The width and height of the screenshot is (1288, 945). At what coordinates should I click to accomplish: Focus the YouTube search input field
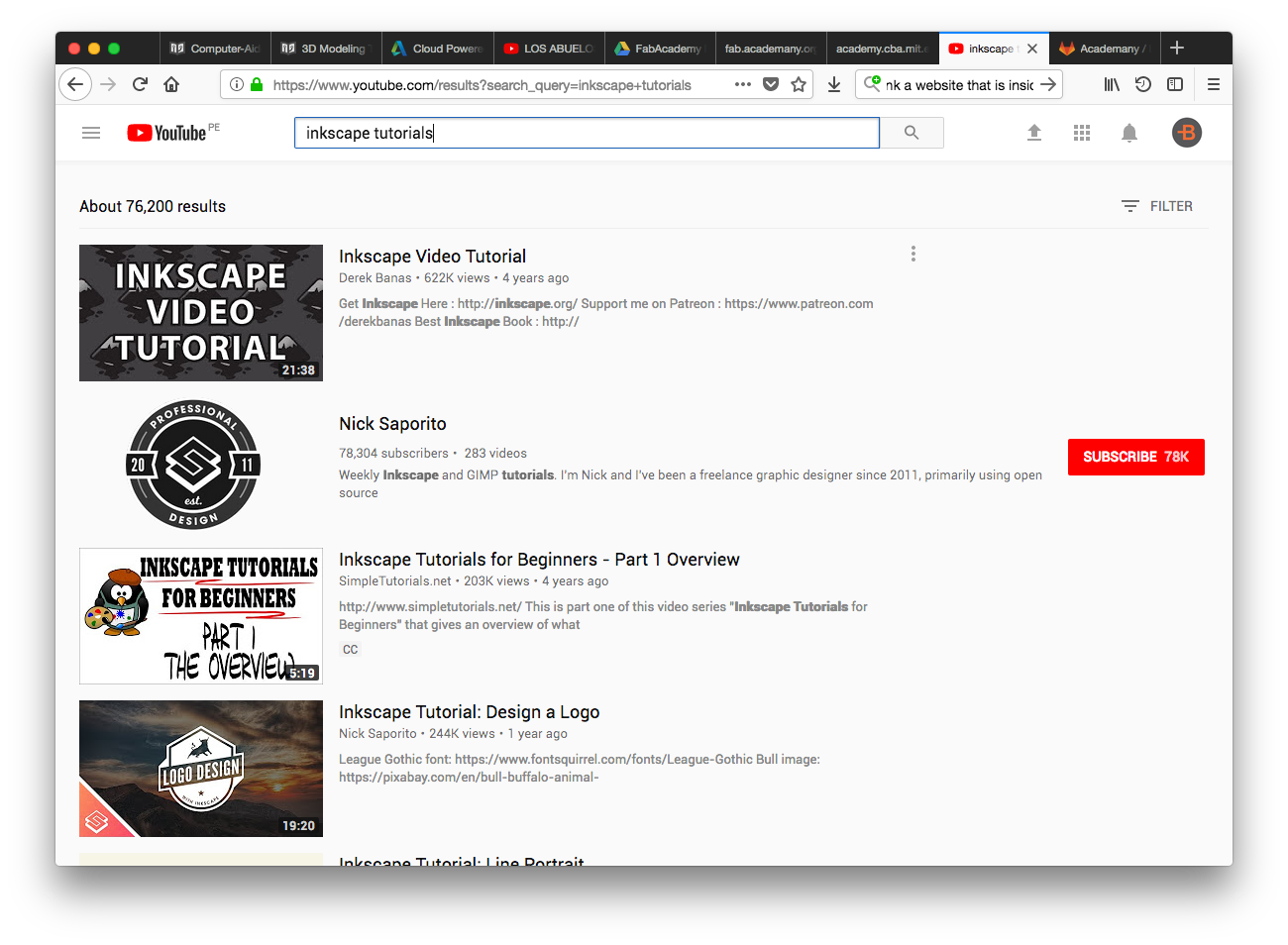pos(587,133)
